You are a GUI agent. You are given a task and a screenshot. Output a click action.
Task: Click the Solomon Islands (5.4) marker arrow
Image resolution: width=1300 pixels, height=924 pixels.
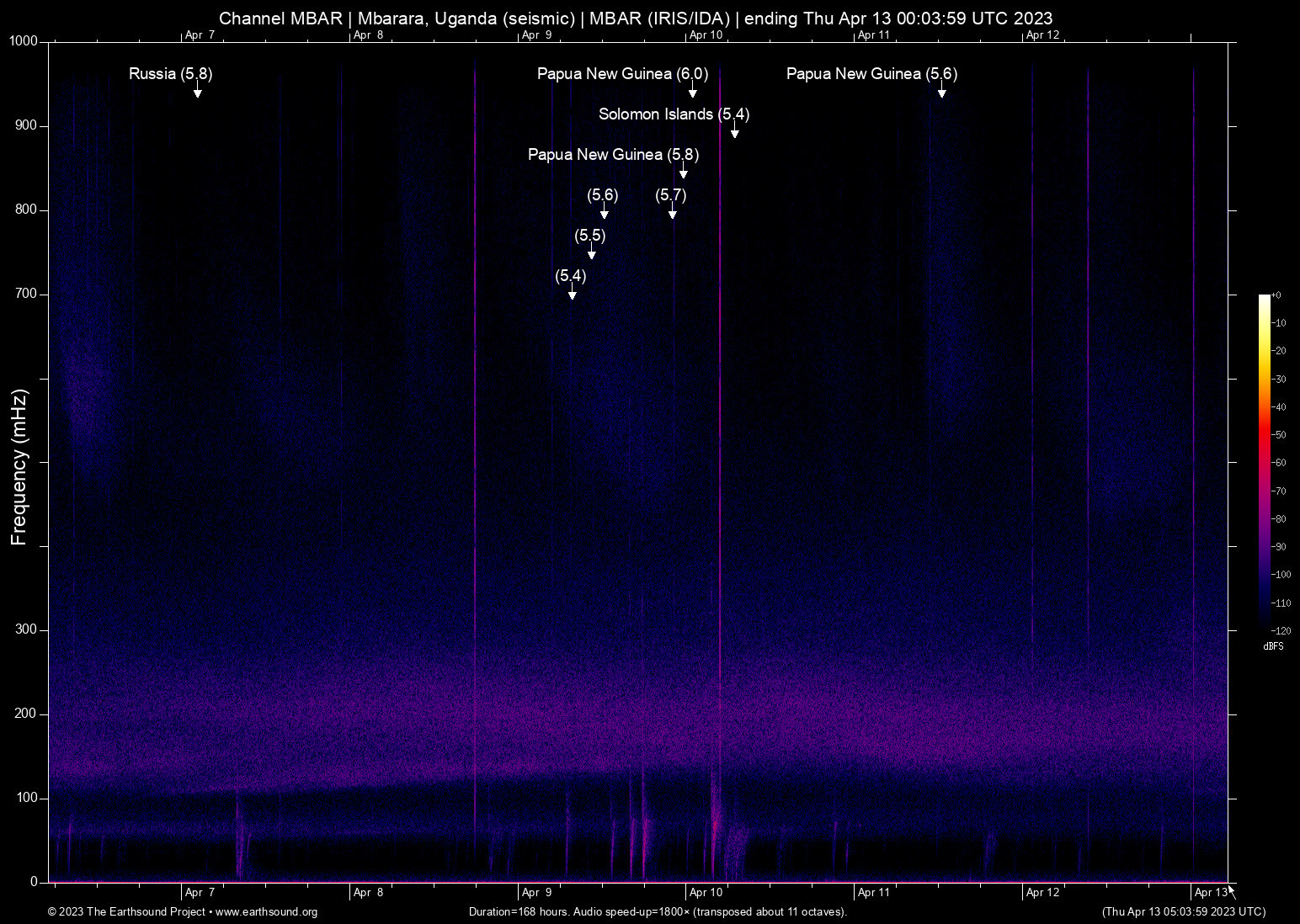coord(733,130)
